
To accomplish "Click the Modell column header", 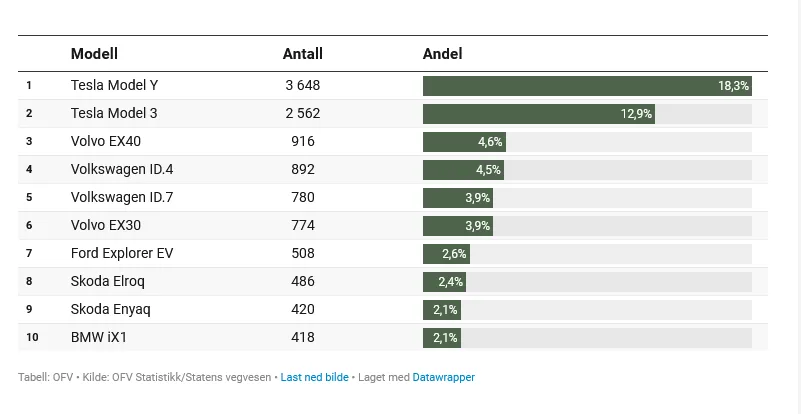I will coord(94,54).
